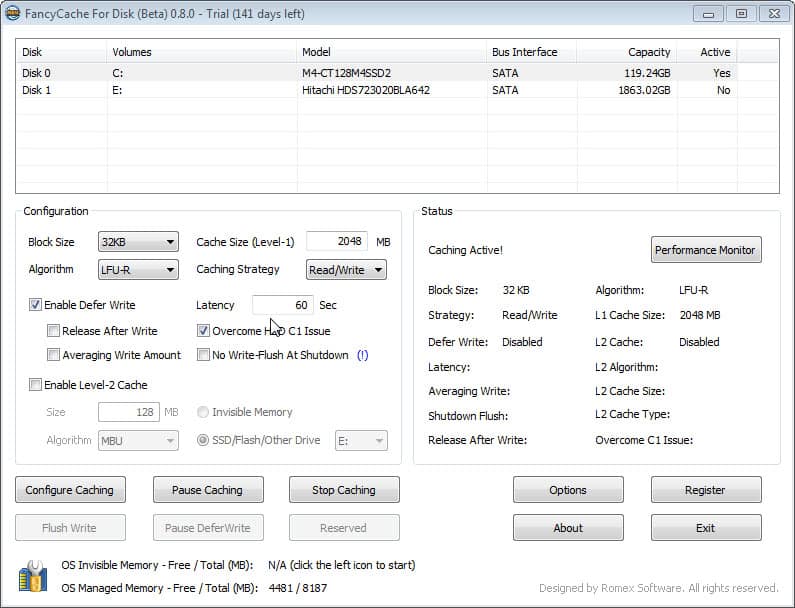The width and height of the screenshot is (795, 608).
Task: Minimize the FancyCache window
Action: coord(708,14)
